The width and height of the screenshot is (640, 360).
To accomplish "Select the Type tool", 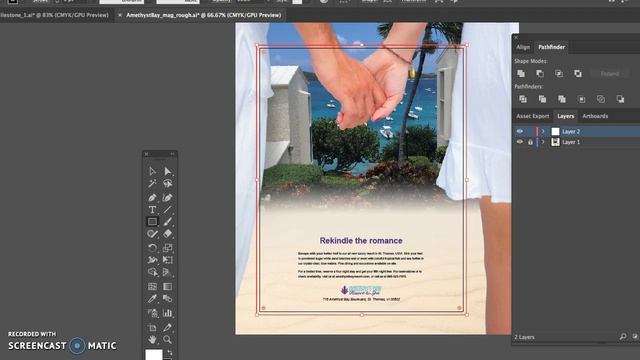I will (152, 210).
